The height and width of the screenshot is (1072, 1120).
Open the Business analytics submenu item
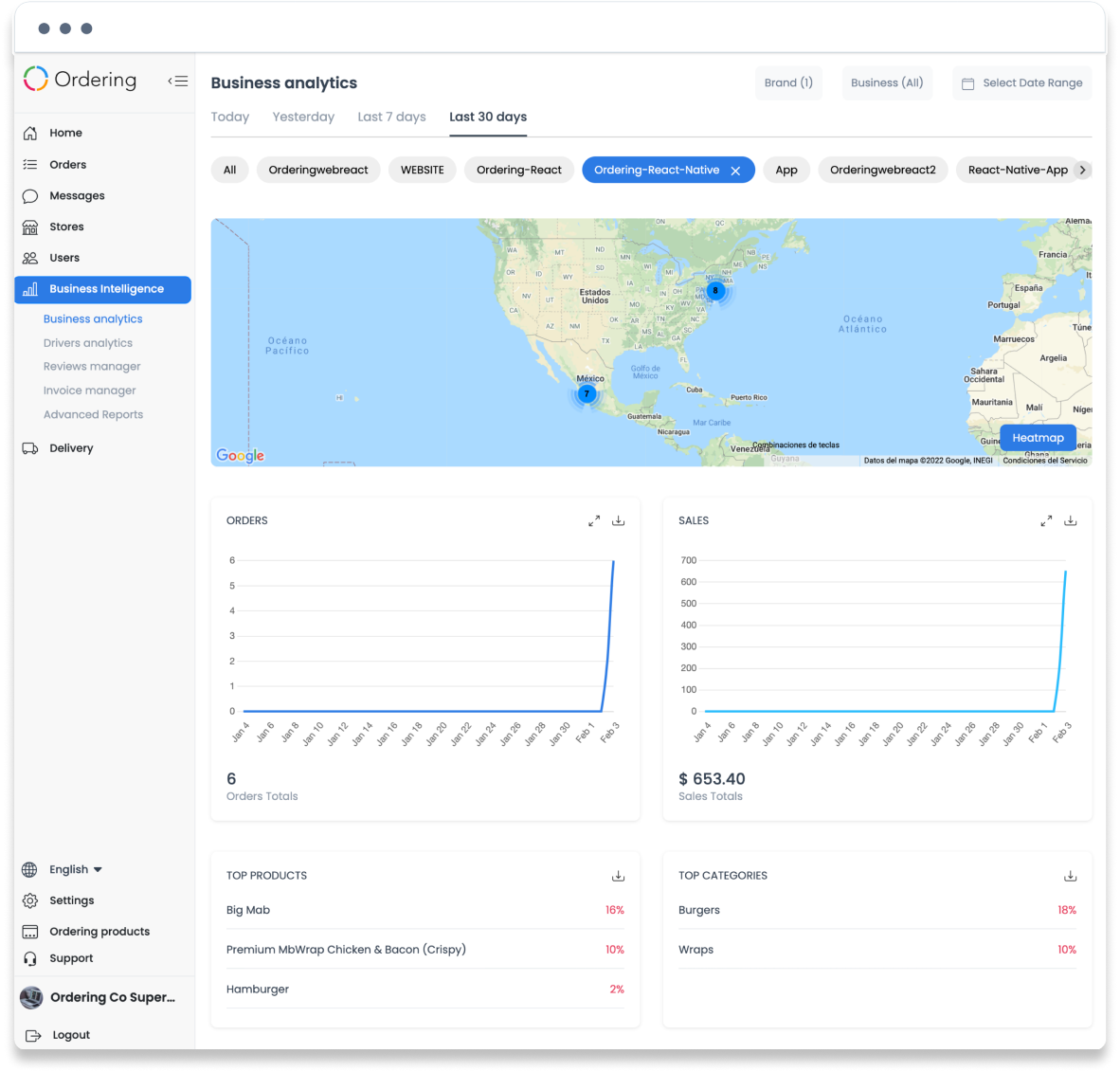[93, 318]
